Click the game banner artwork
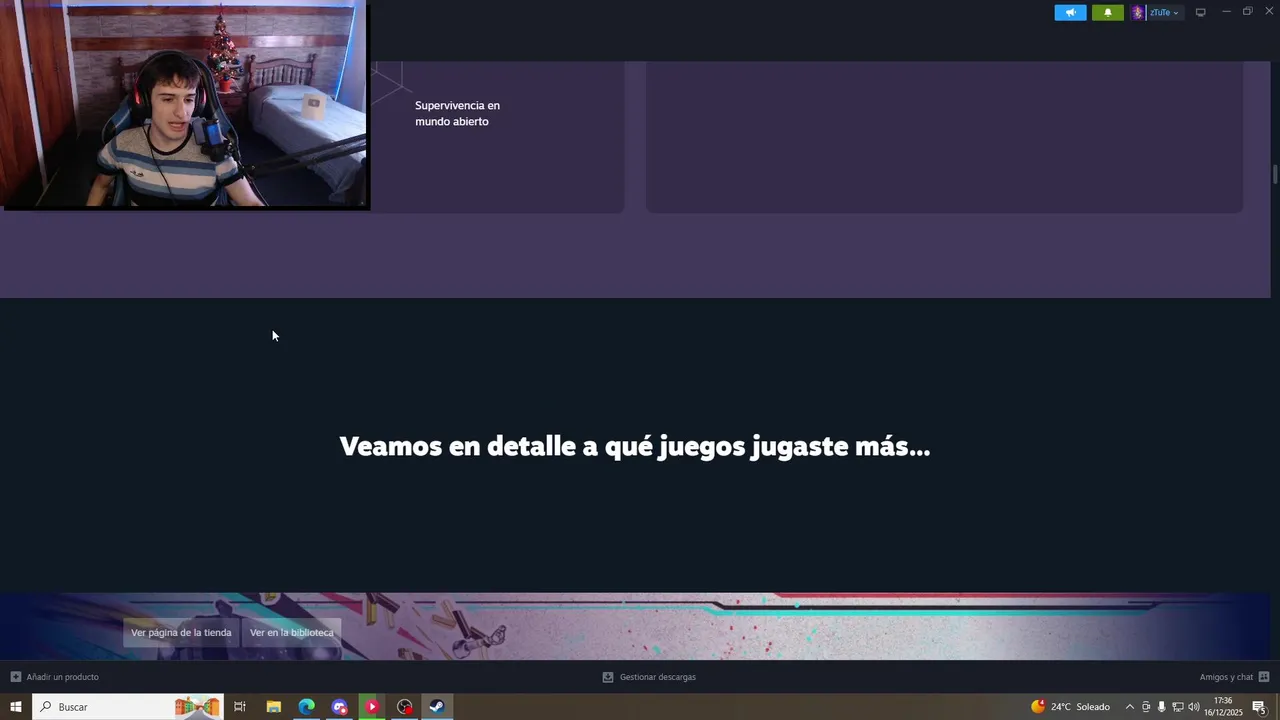The image size is (1280, 720). (635, 627)
